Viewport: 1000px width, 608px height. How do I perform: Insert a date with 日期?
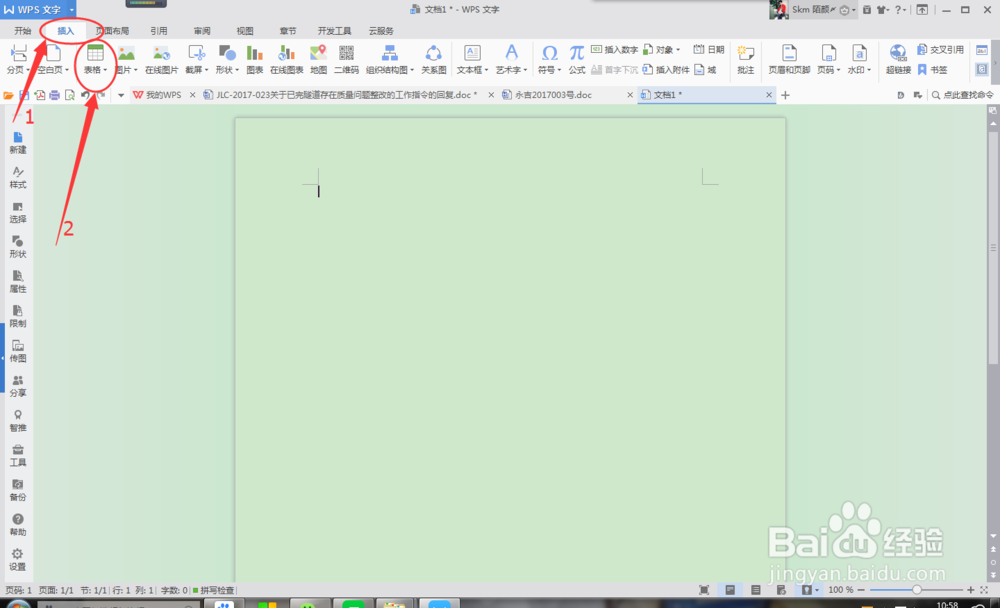[709, 49]
